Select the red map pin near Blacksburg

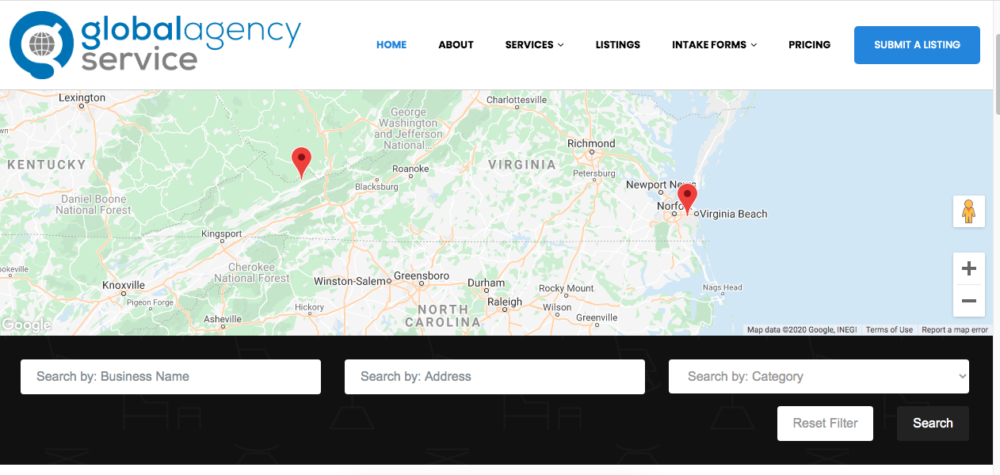point(301,162)
